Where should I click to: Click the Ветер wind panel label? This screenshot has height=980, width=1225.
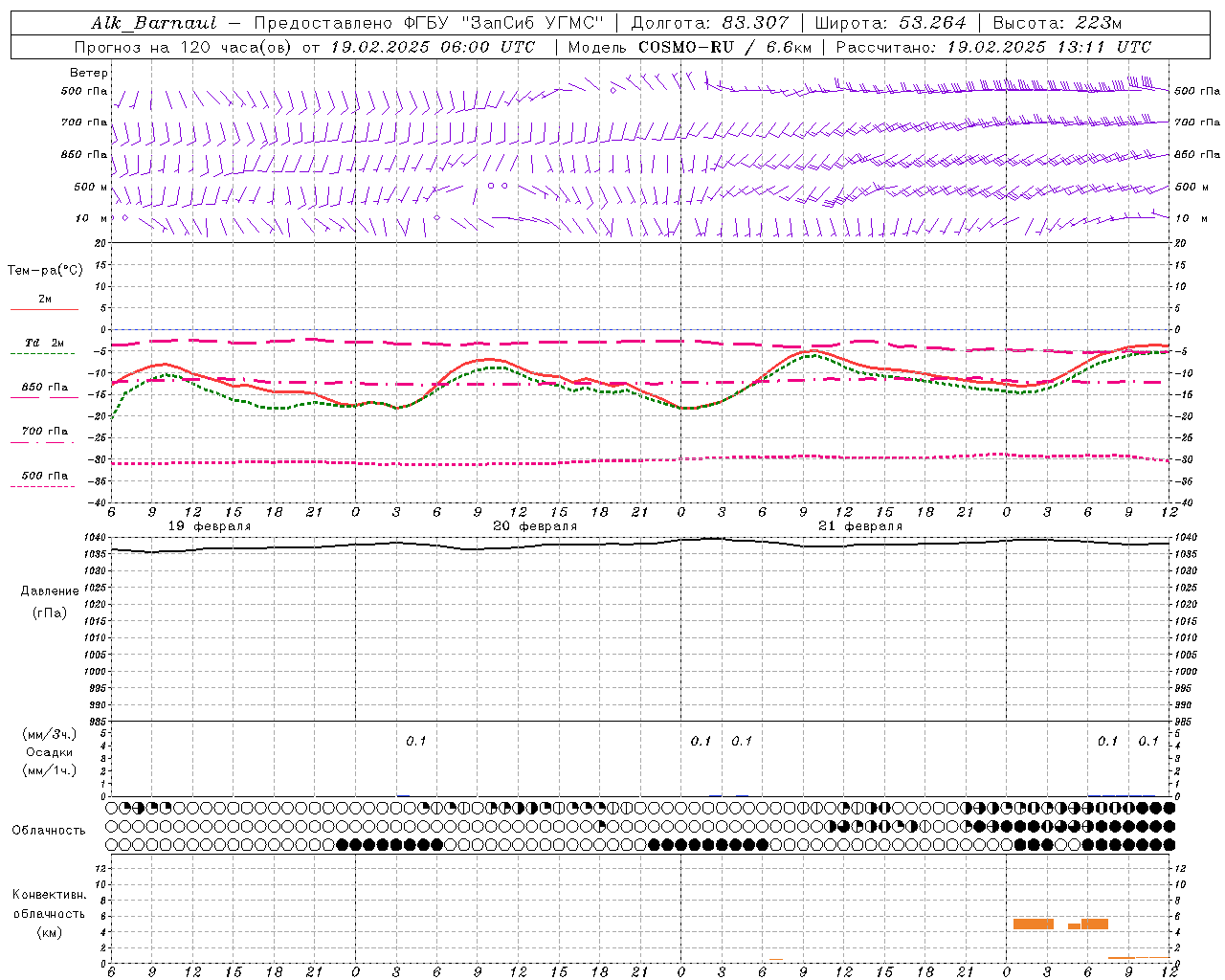[89, 73]
